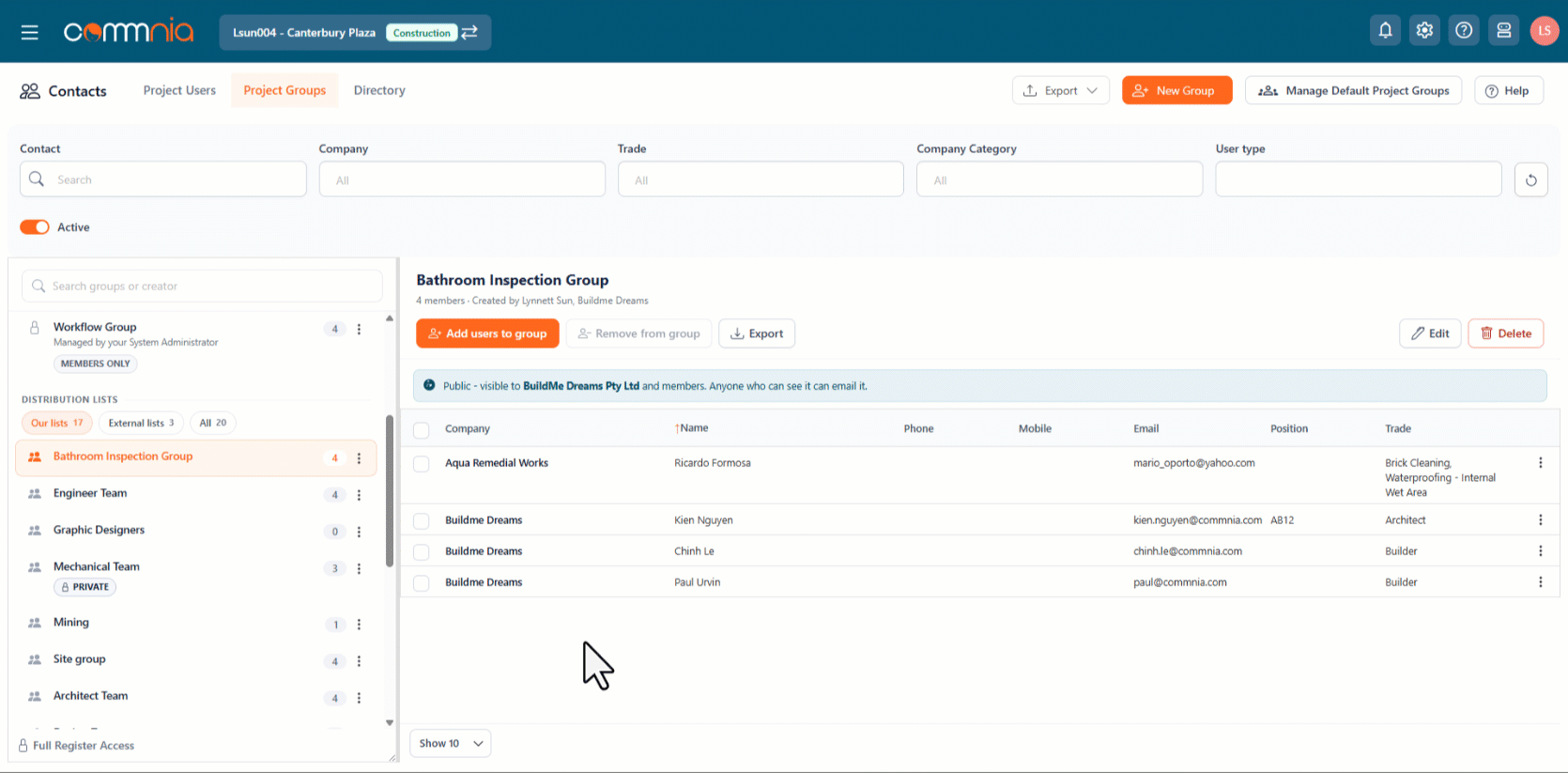Change page size with Show 10 dropdown
1568x773 pixels.
pyautogui.click(x=451, y=743)
